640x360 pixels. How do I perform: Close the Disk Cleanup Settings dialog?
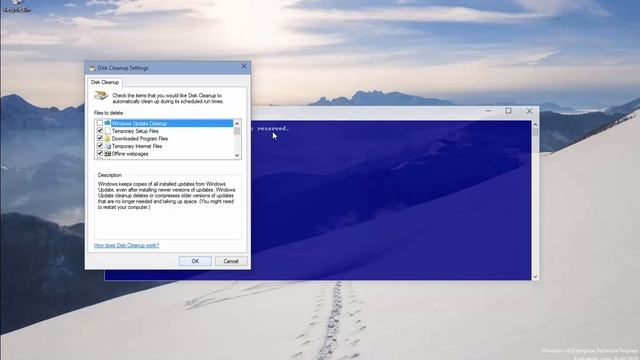coord(244,66)
